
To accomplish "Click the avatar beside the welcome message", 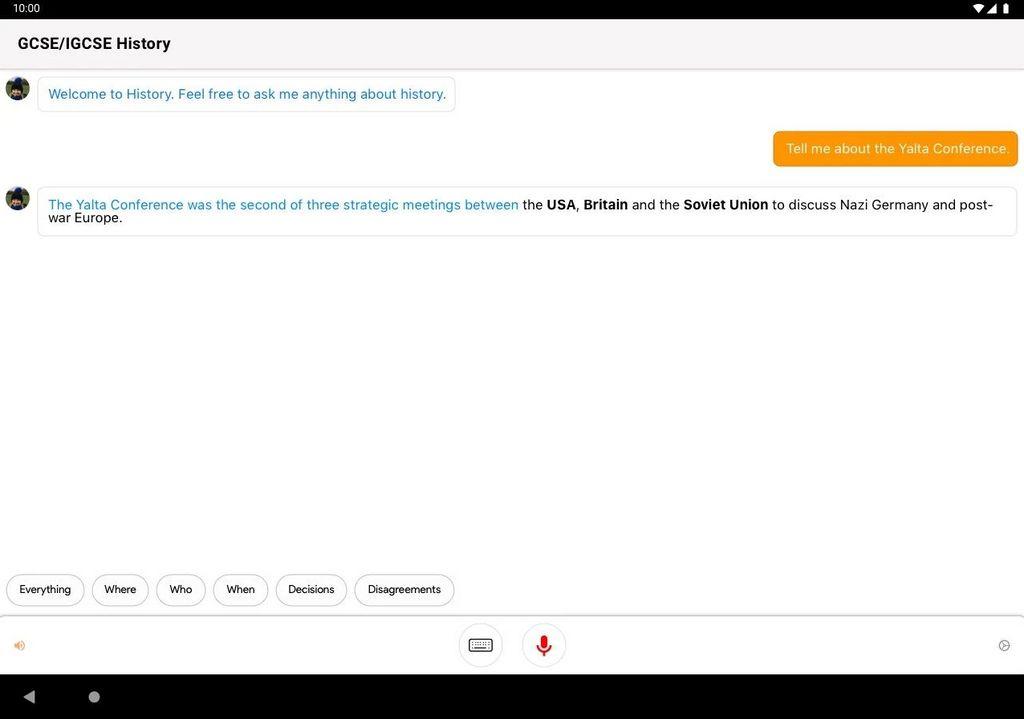I will coord(18,88).
